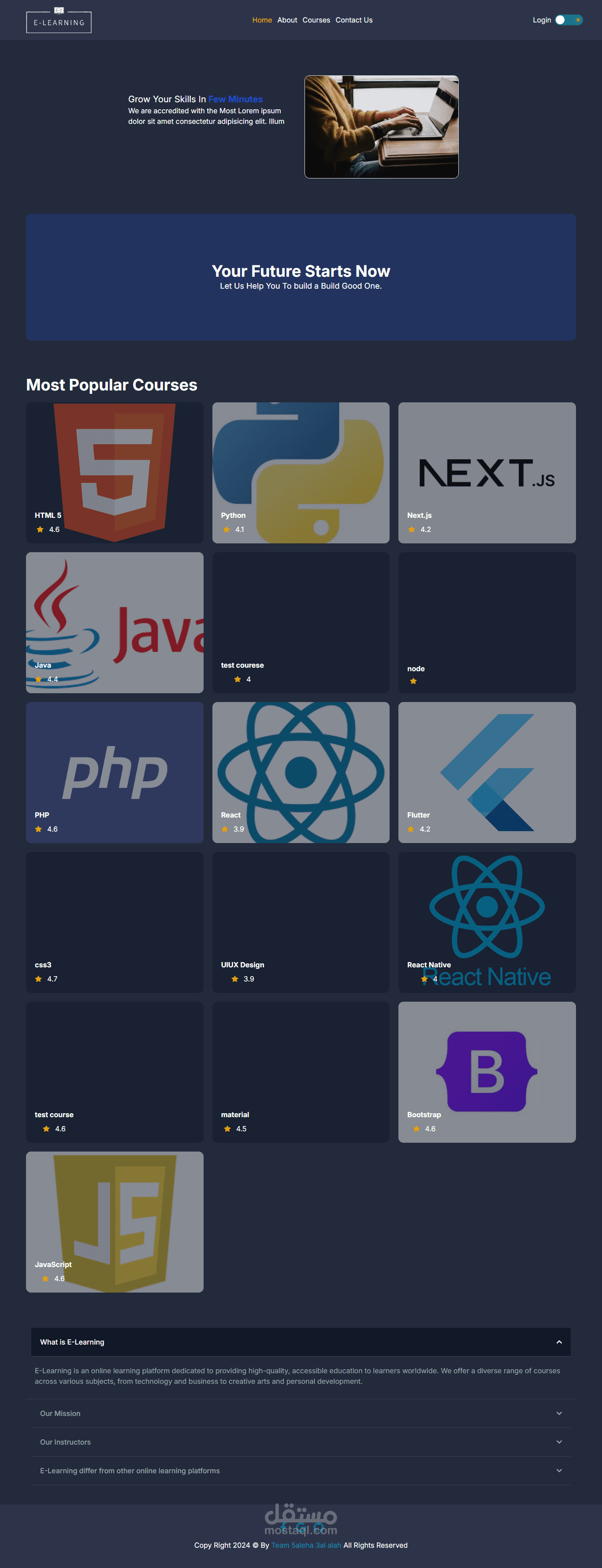Select Contact Us in the navbar
The height and width of the screenshot is (1568, 602).
point(354,20)
